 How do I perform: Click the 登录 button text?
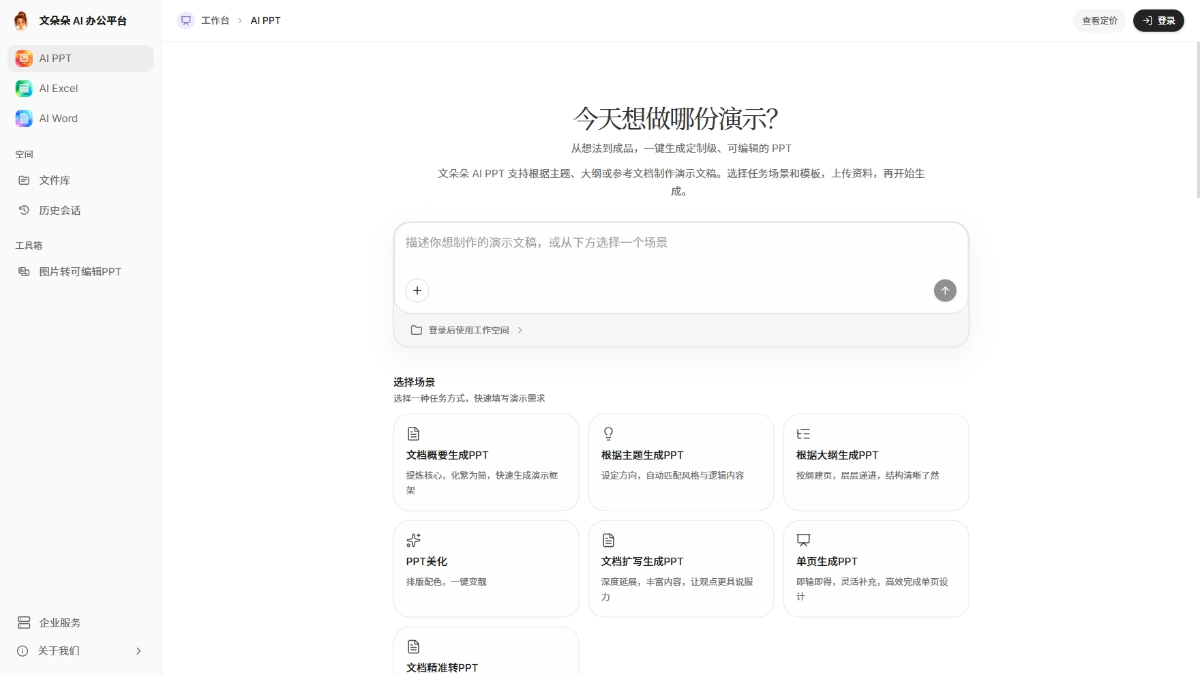[x=1166, y=20]
